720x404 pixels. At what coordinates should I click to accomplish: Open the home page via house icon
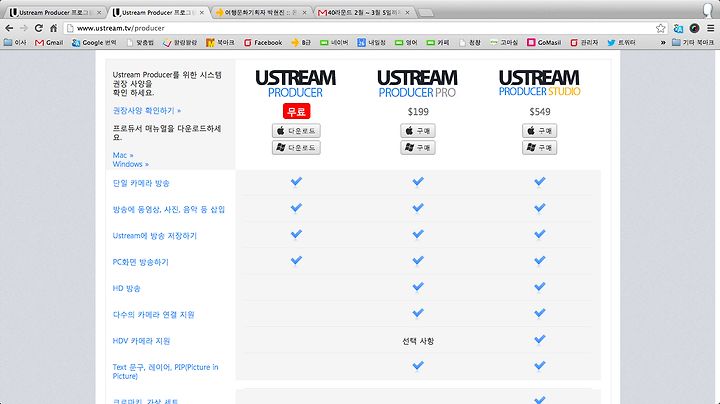pyautogui.click(x=54, y=28)
